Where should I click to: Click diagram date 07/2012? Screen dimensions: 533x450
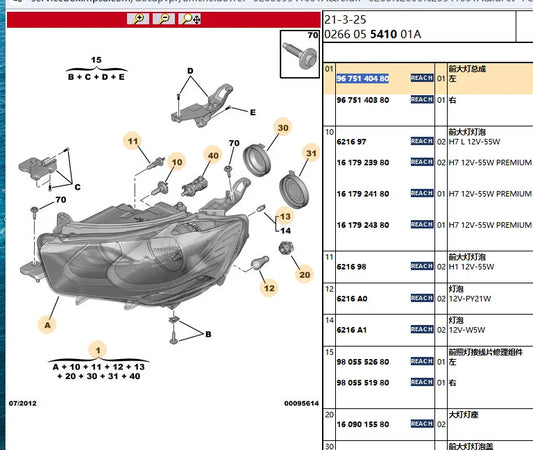pos(22,403)
